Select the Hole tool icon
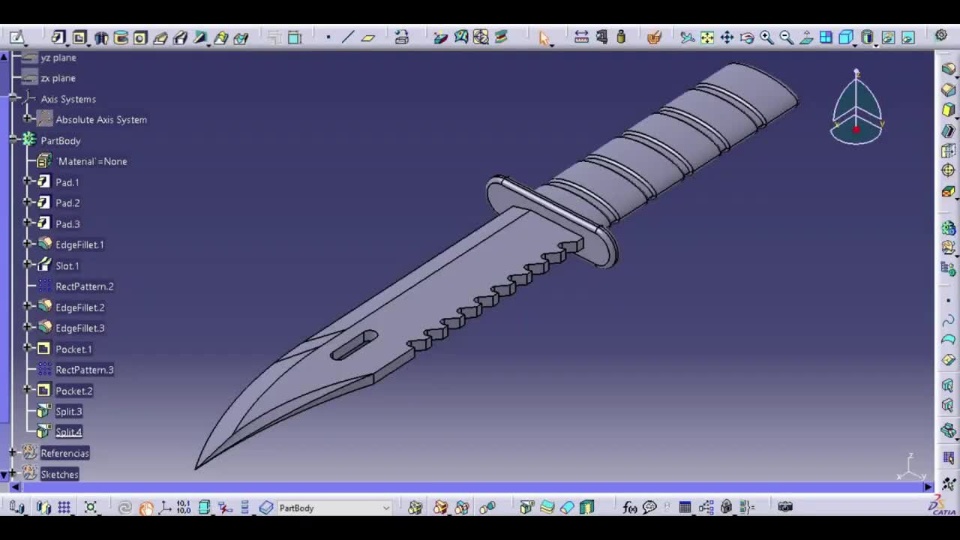960x540 pixels. [140, 37]
